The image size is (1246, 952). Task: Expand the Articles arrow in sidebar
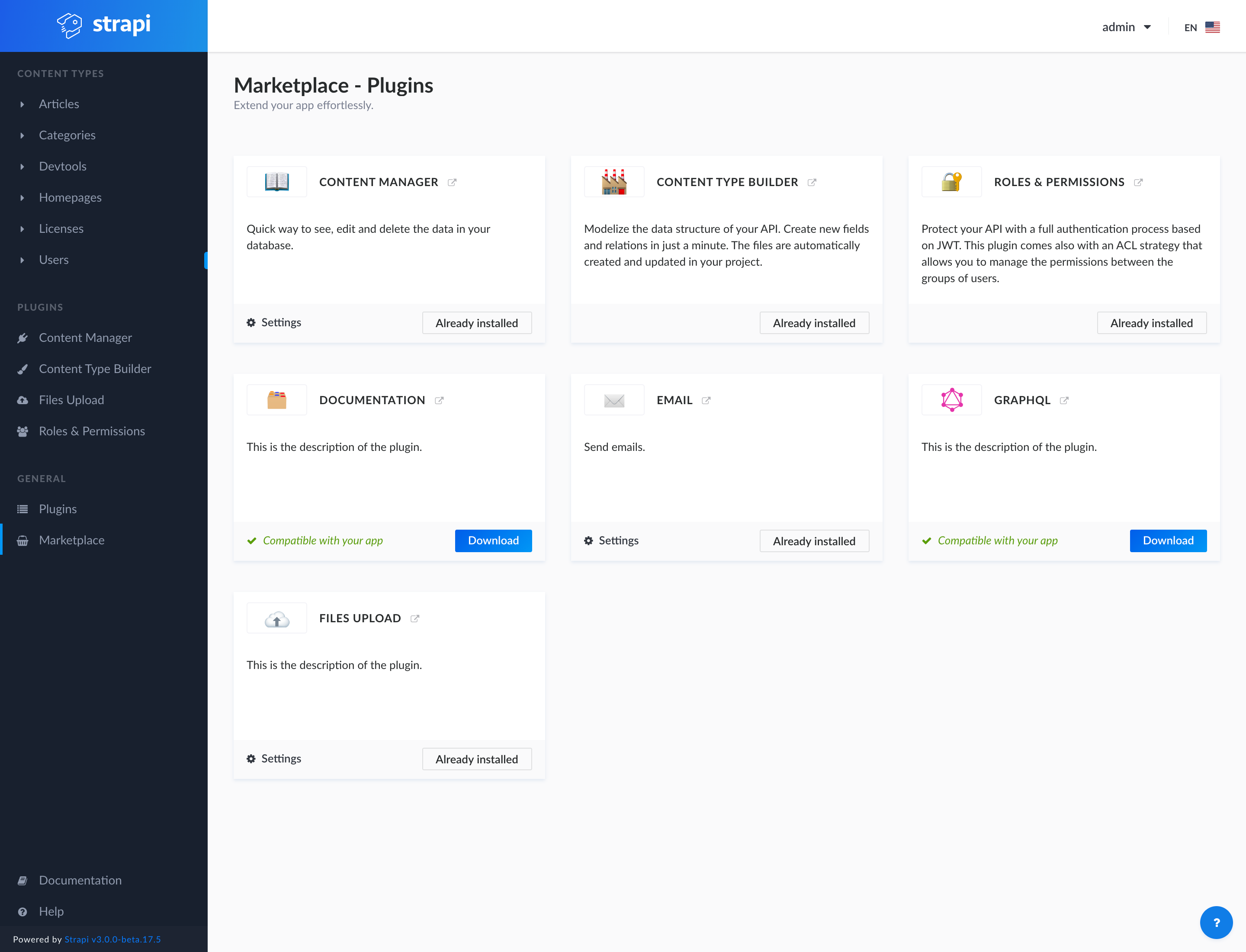(x=22, y=104)
